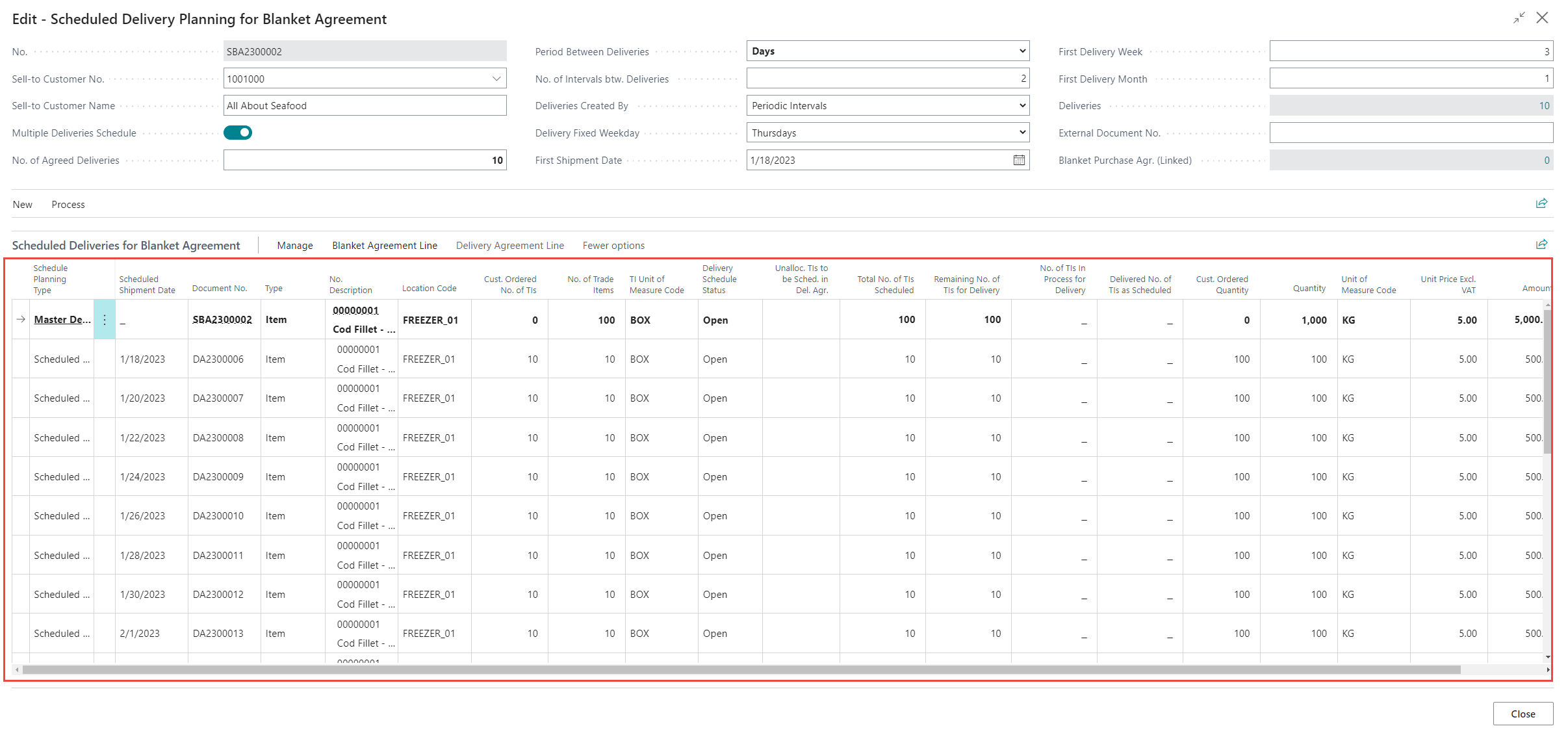Image resolution: width=1568 pixels, height=737 pixels.
Task: Click the share icon in Scheduled Deliveries header
Action: coord(1541,244)
